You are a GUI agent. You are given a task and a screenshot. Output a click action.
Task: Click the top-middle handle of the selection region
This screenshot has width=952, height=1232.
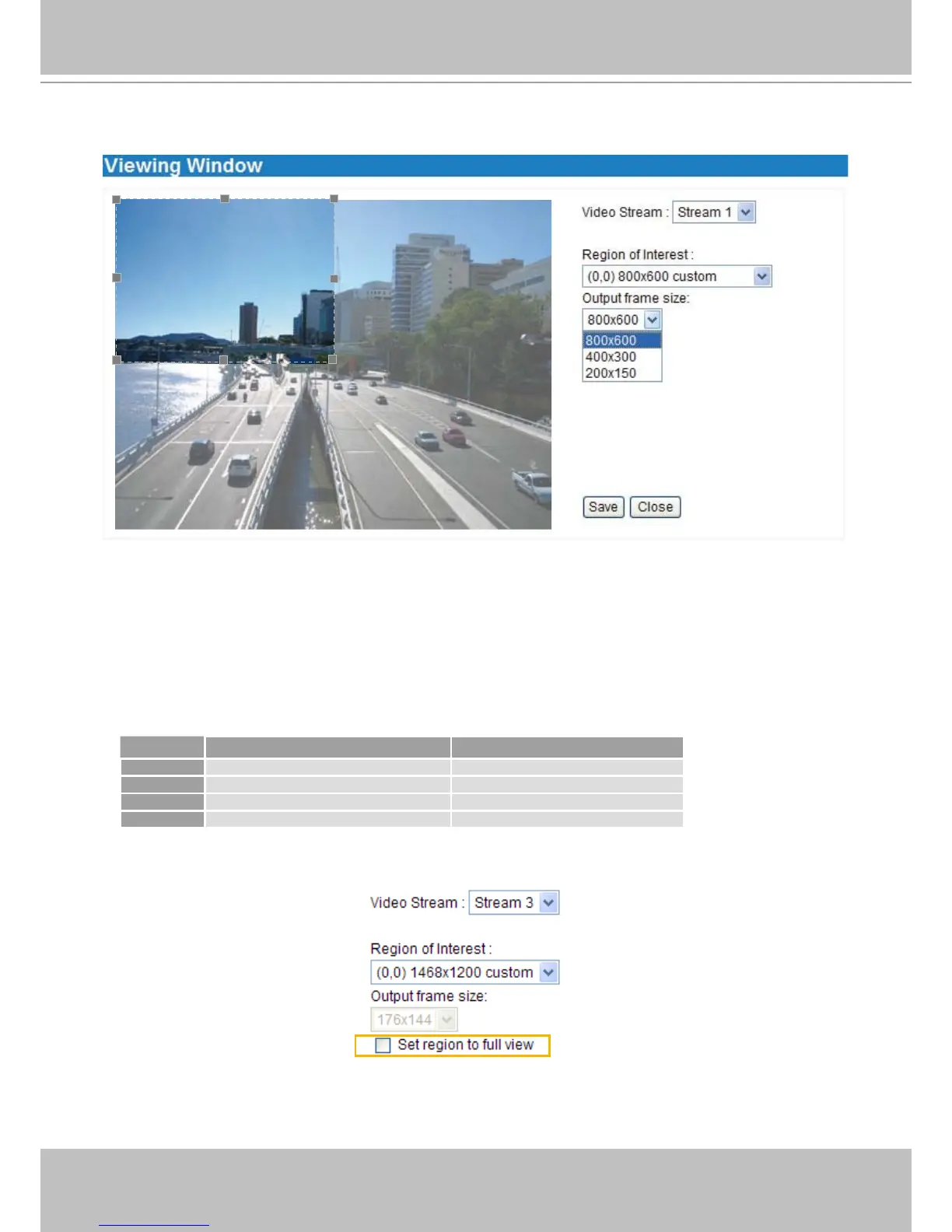(225, 199)
